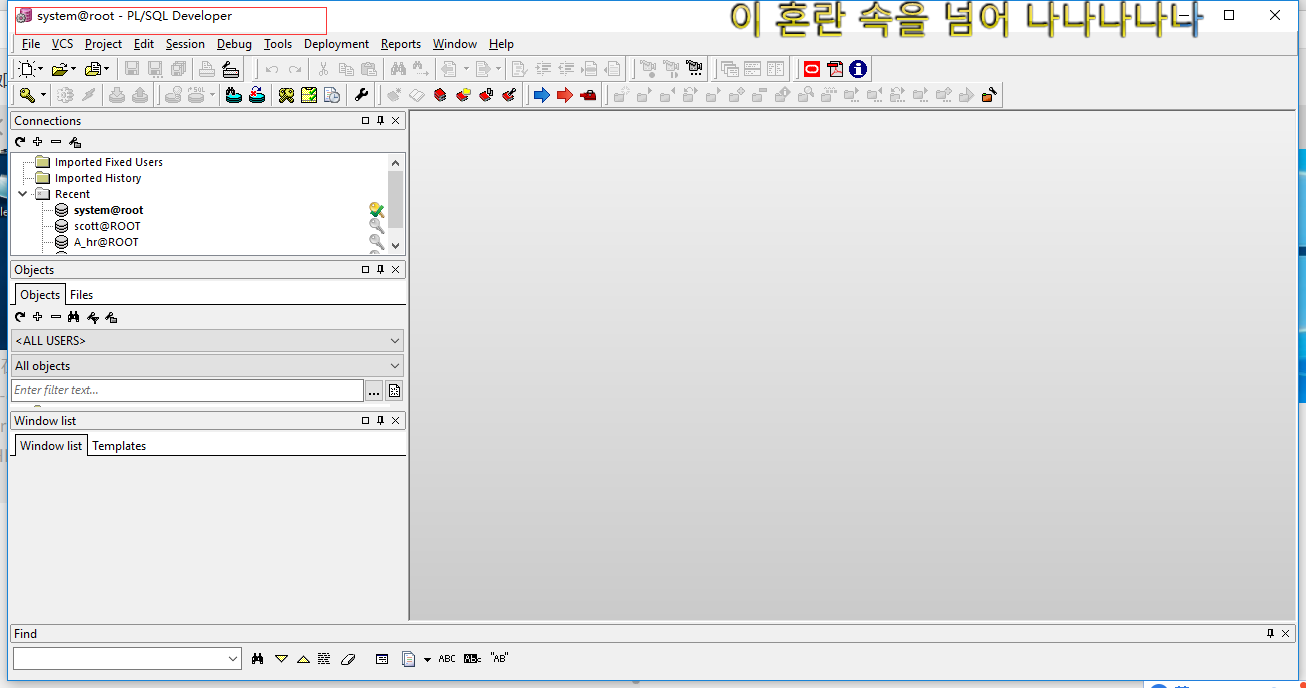The height and width of the screenshot is (688, 1306).
Task: Click the Reopen recent files icon
Action: [x=93, y=69]
